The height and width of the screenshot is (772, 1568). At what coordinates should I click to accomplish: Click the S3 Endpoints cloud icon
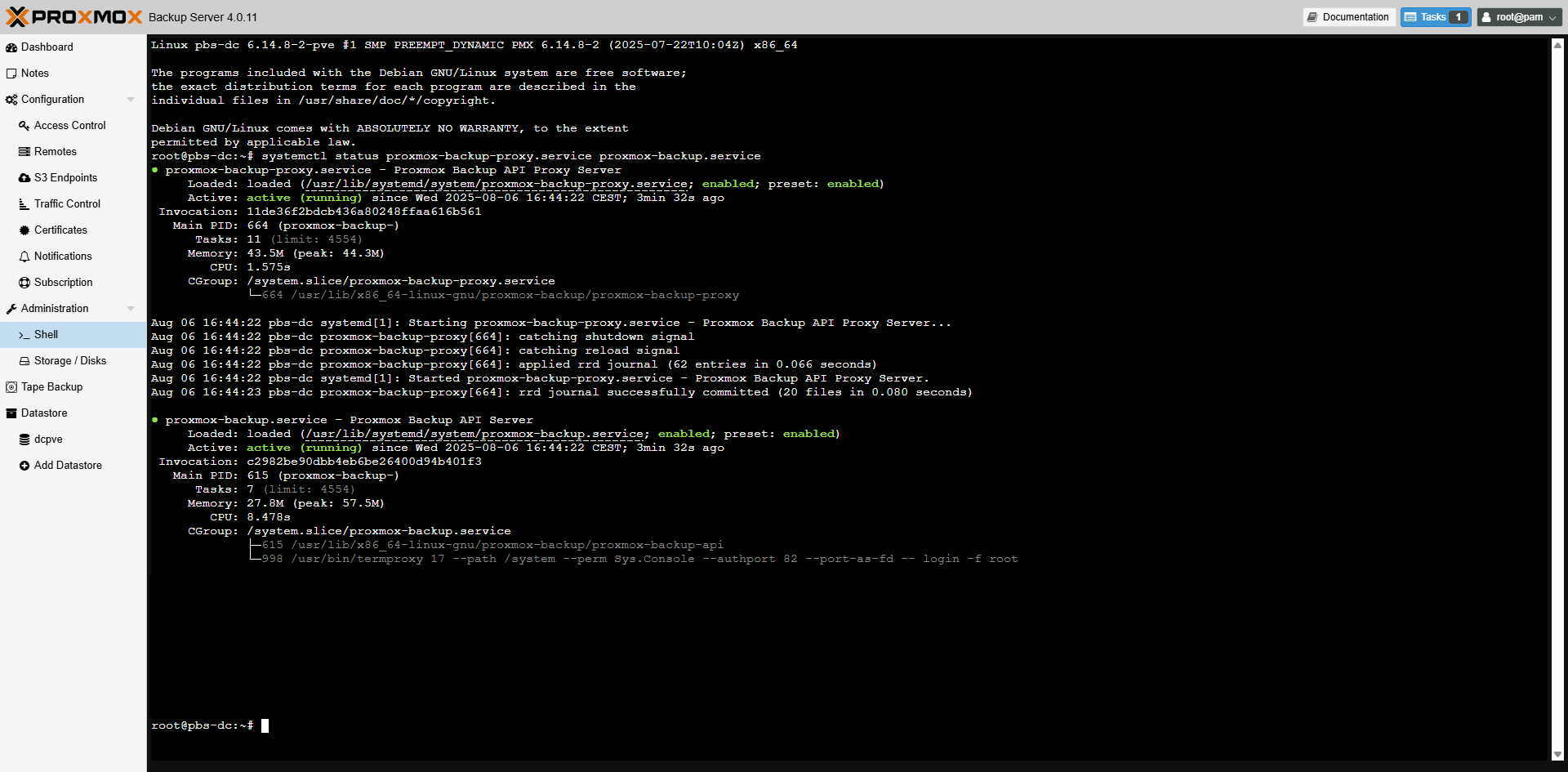click(x=24, y=178)
